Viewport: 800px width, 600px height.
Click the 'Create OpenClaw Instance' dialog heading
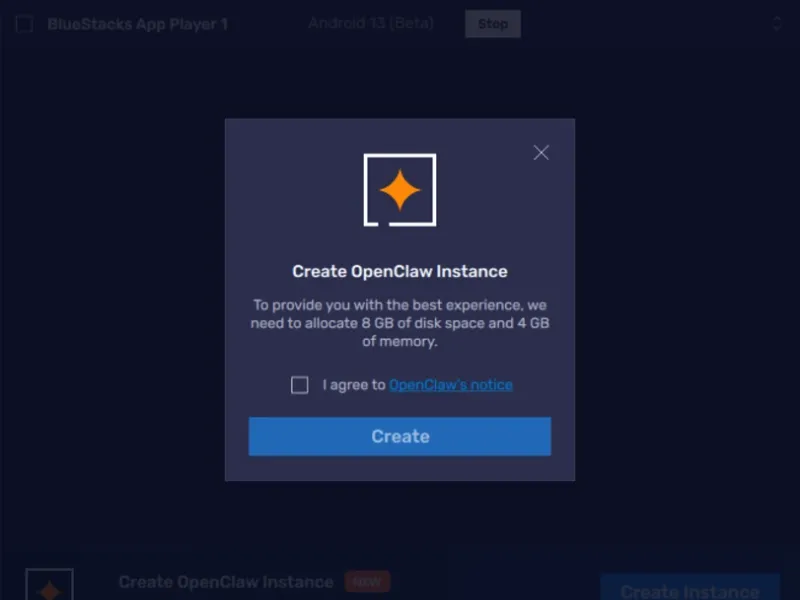(399, 271)
